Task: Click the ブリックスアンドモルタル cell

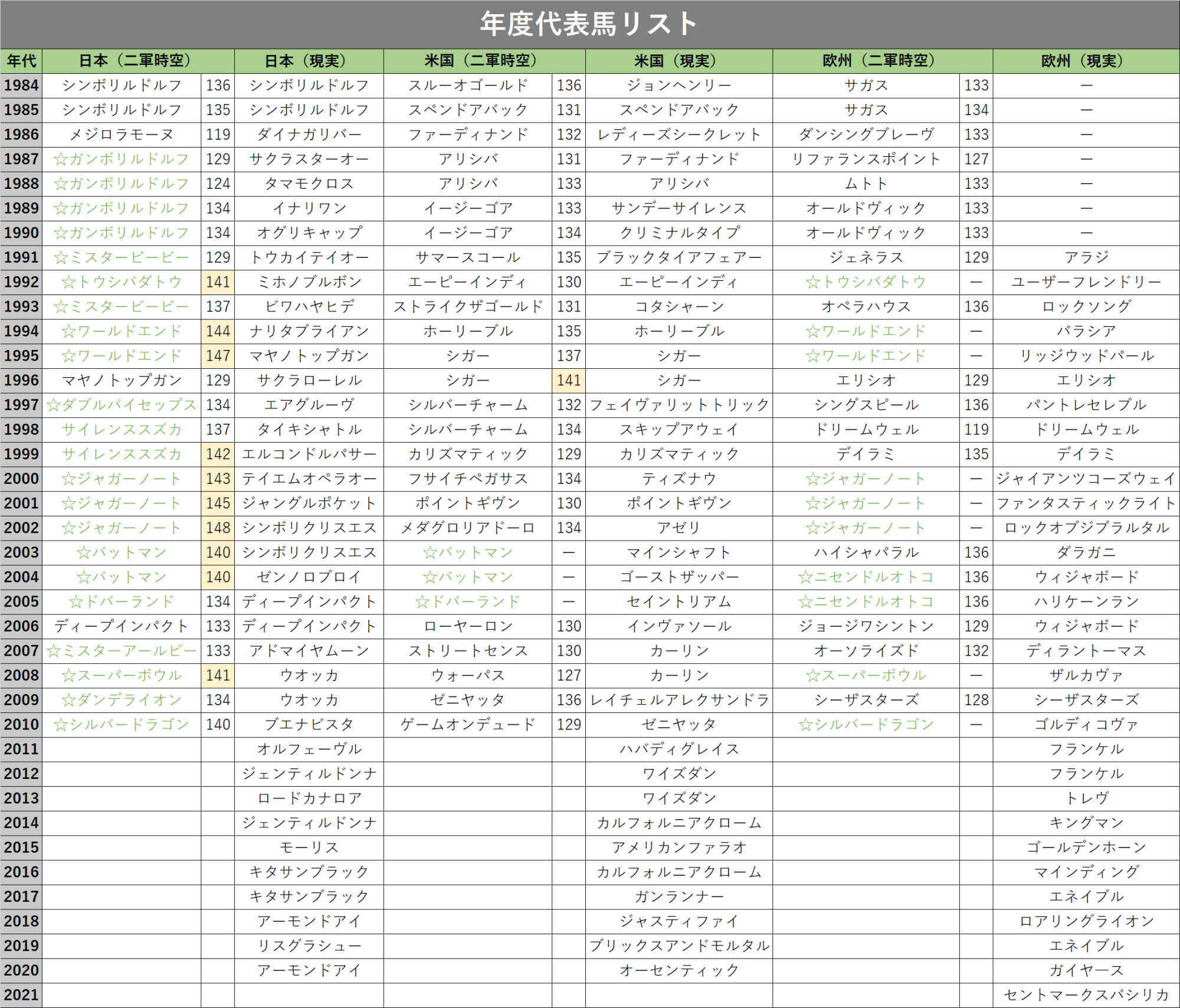Action: (x=678, y=946)
